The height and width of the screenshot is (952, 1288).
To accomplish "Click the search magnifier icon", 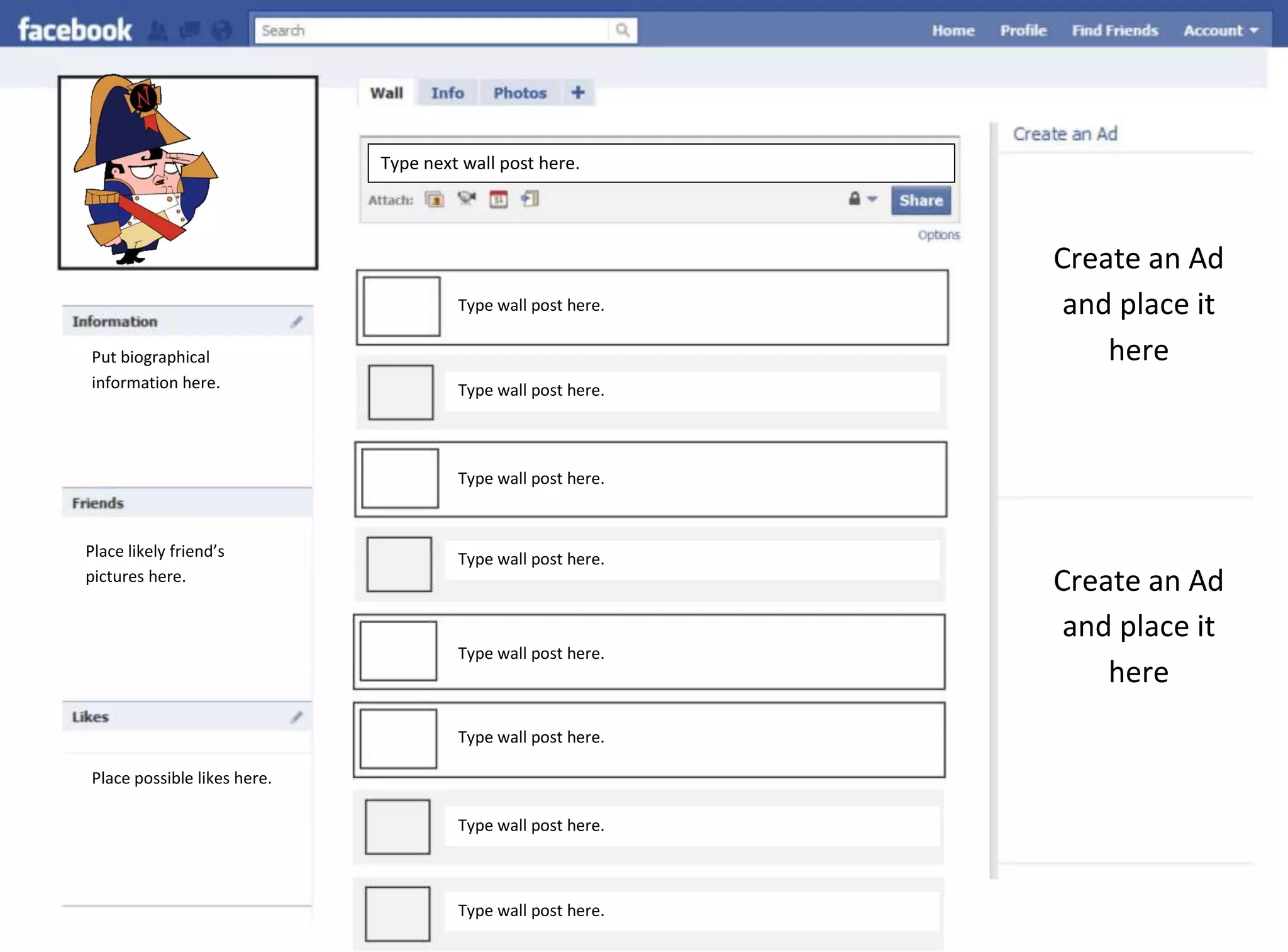I will pyautogui.click(x=622, y=30).
